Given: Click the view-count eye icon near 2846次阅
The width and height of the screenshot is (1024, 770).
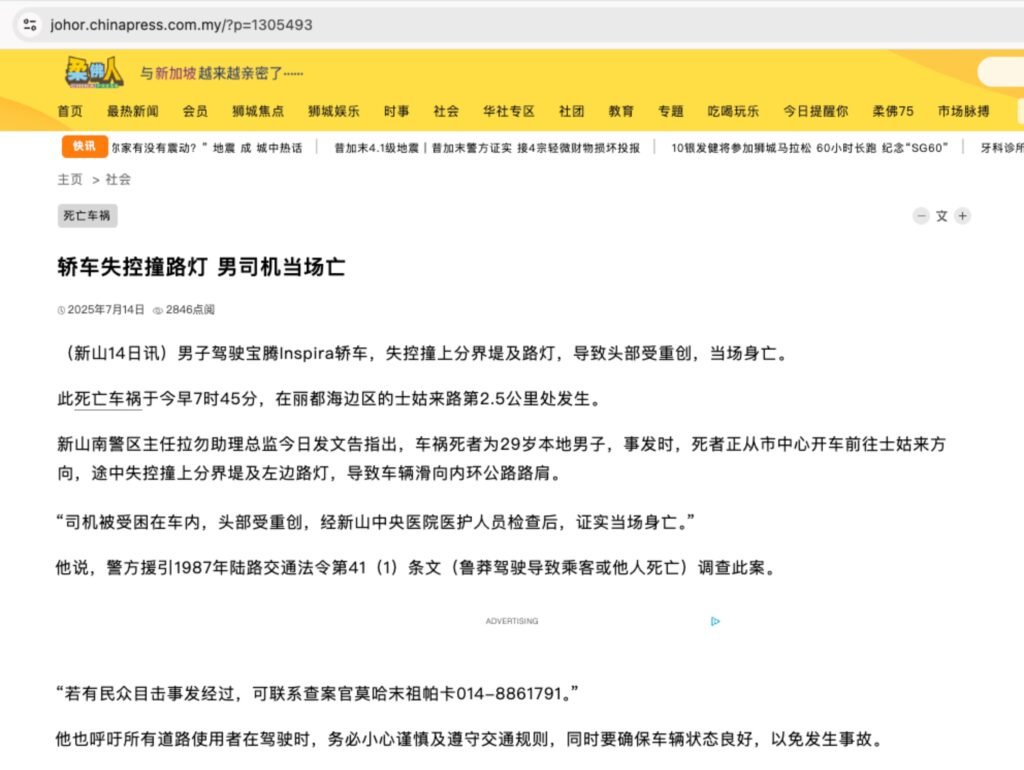Looking at the screenshot, I should coord(160,310).
